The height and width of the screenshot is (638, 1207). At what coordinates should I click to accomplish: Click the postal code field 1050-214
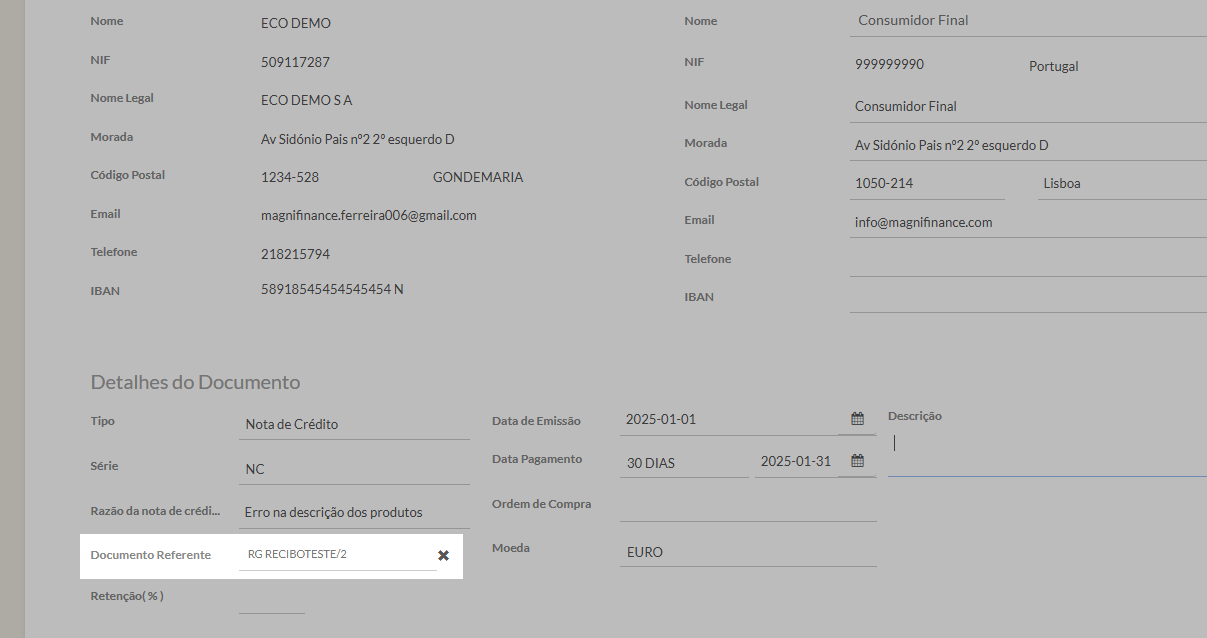pos(926,184)
